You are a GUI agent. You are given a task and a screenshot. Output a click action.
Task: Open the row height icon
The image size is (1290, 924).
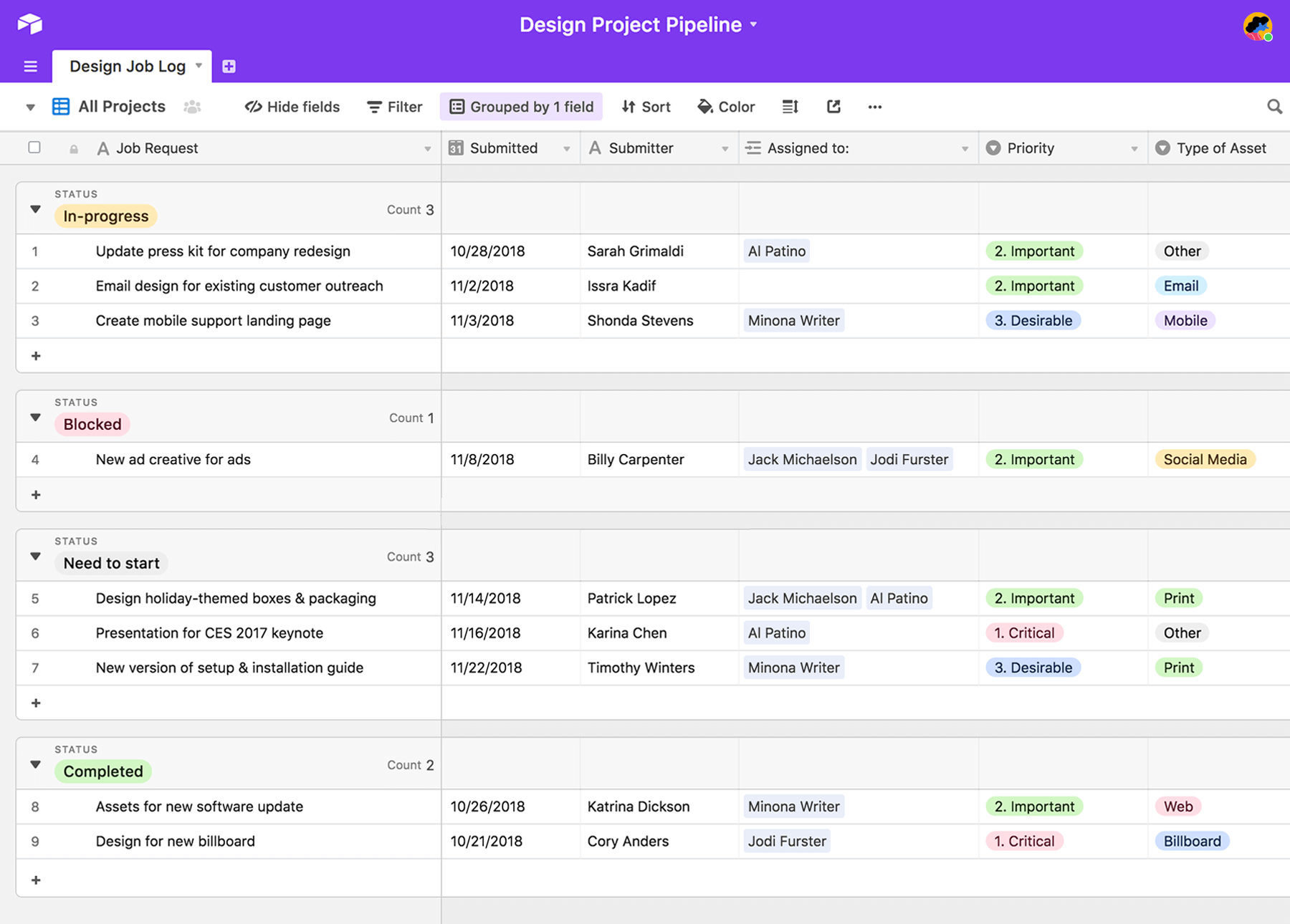pos(790,107)
